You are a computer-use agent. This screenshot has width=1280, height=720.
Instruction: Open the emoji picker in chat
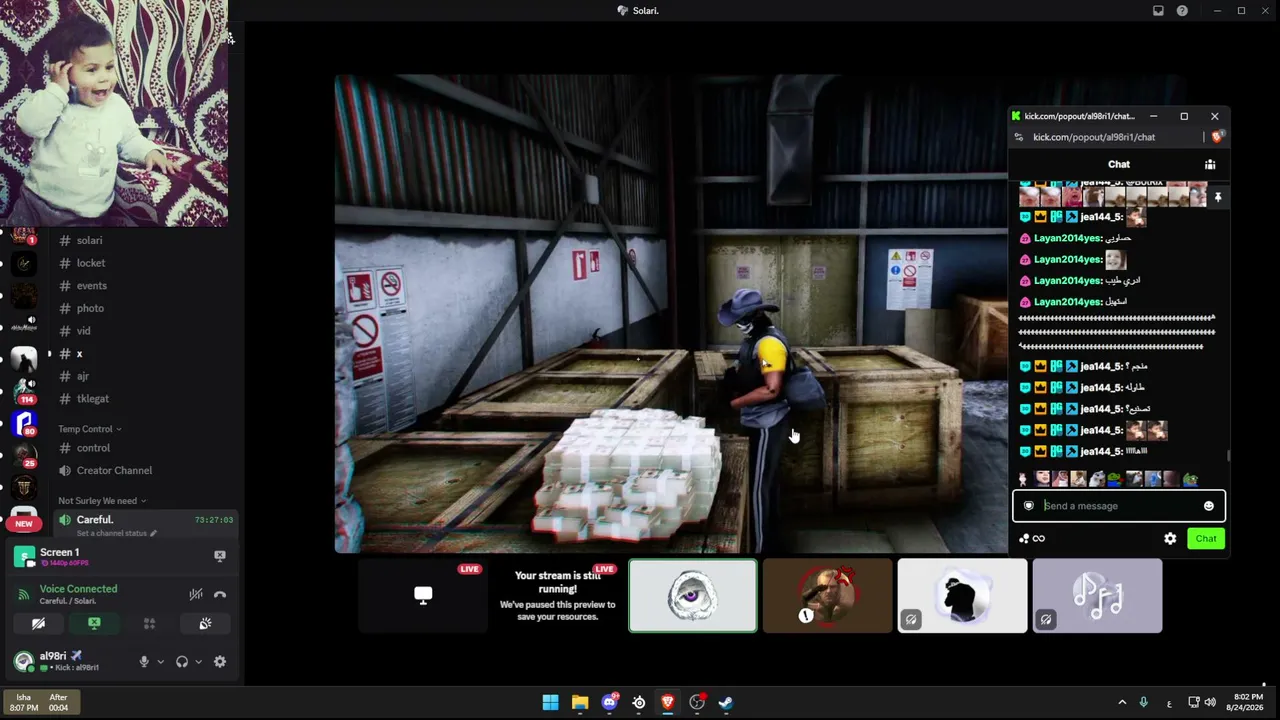[x=1209, y=506]
